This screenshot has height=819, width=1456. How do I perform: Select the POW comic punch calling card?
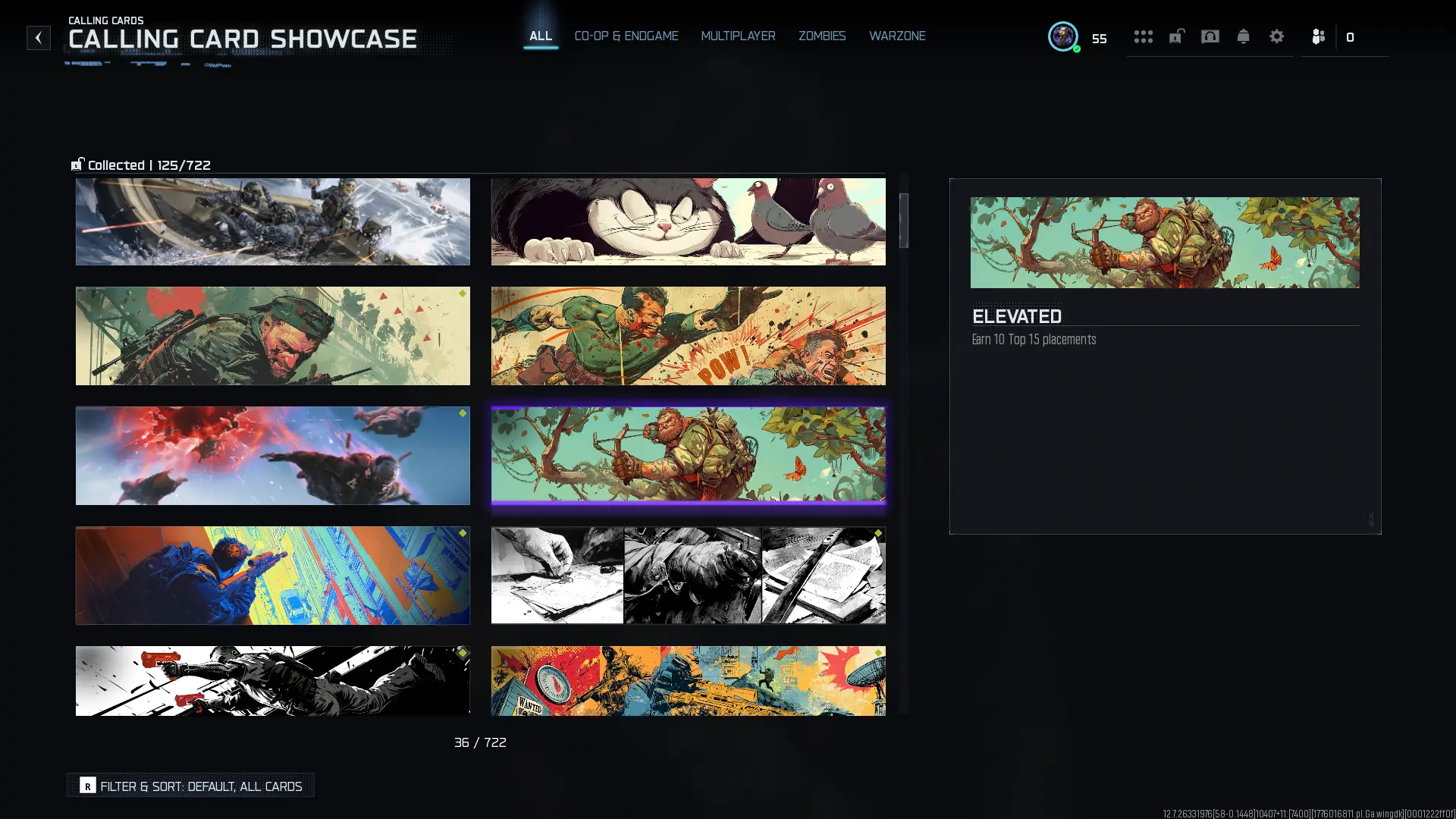click(688, 335)
